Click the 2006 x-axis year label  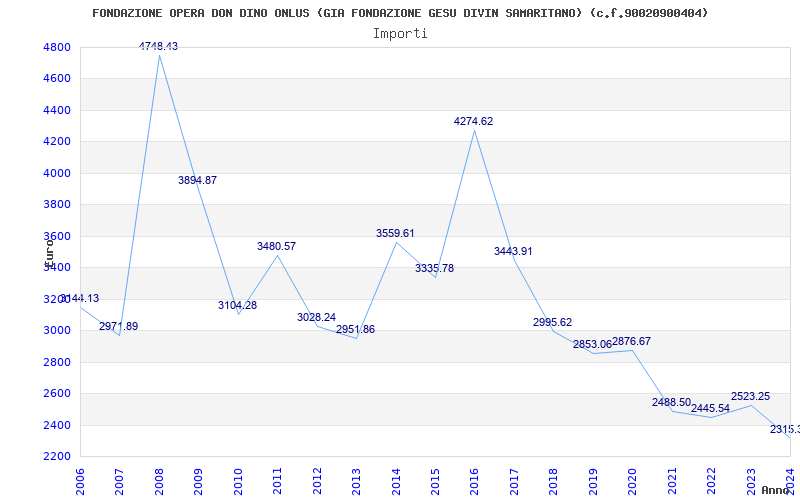tap(80, 482)
